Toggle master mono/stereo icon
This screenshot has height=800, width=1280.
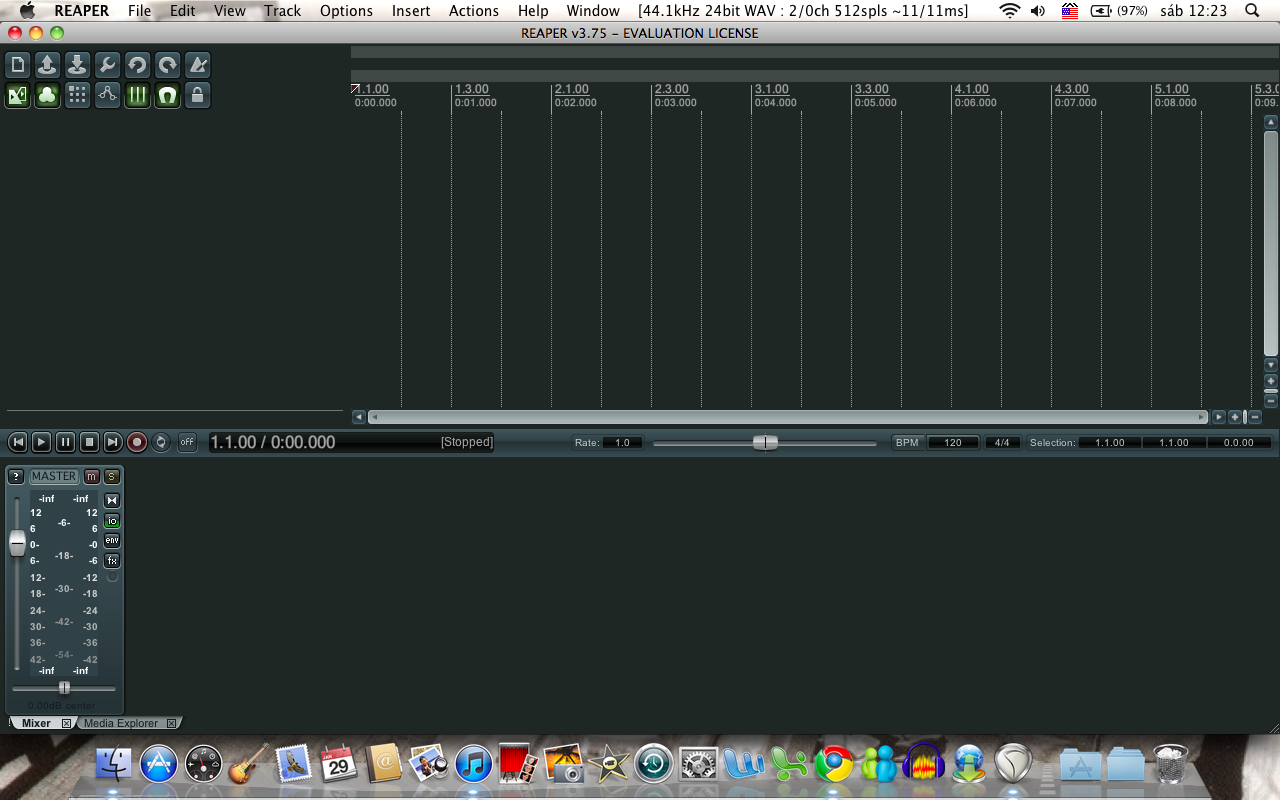pyautogui.click(x=112, y=500)
